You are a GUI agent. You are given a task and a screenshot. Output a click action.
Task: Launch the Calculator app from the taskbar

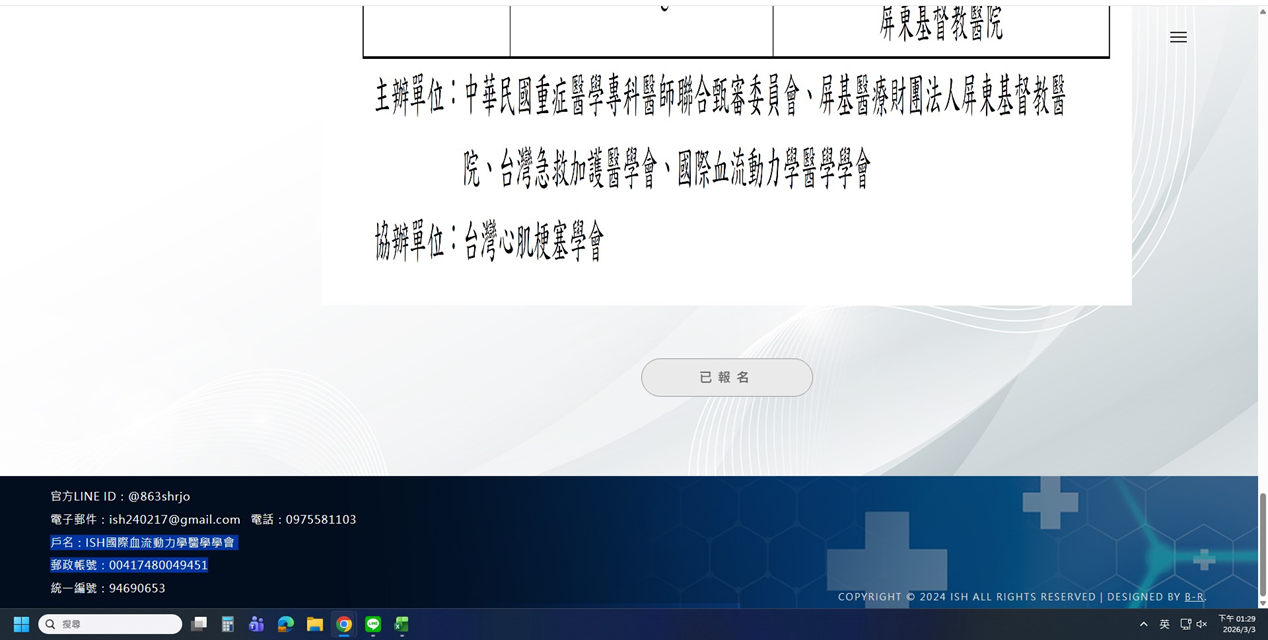[x=228, y=624]
